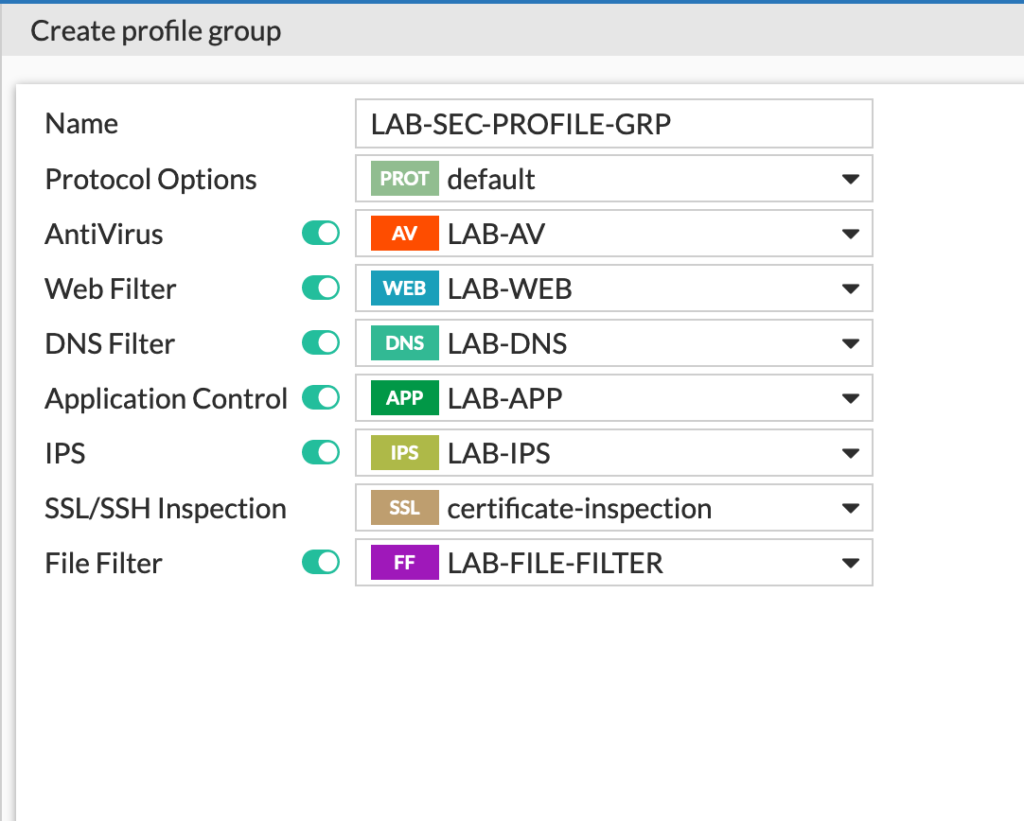Select the LAB-WEB profile text

(509, 289)
